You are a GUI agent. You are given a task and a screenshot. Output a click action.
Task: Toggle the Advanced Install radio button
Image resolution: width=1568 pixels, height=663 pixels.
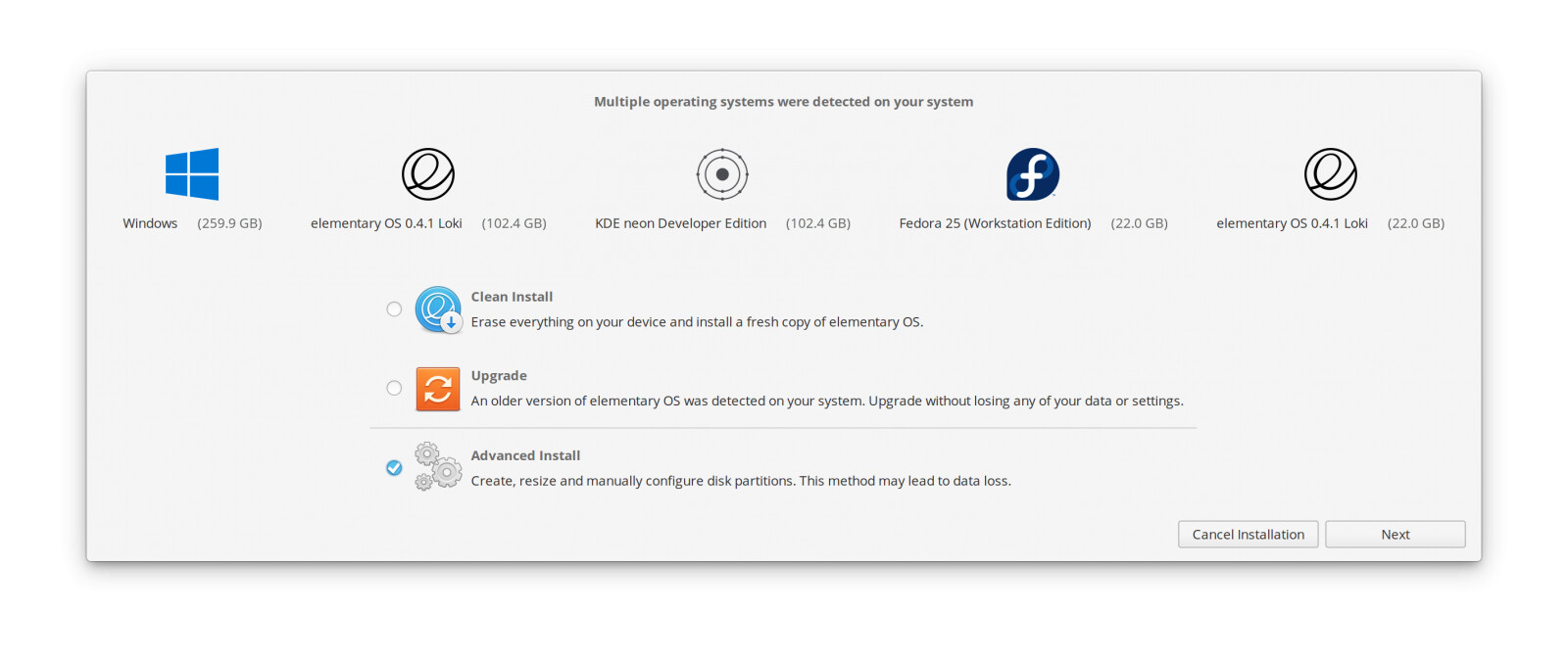click(394, 468)
